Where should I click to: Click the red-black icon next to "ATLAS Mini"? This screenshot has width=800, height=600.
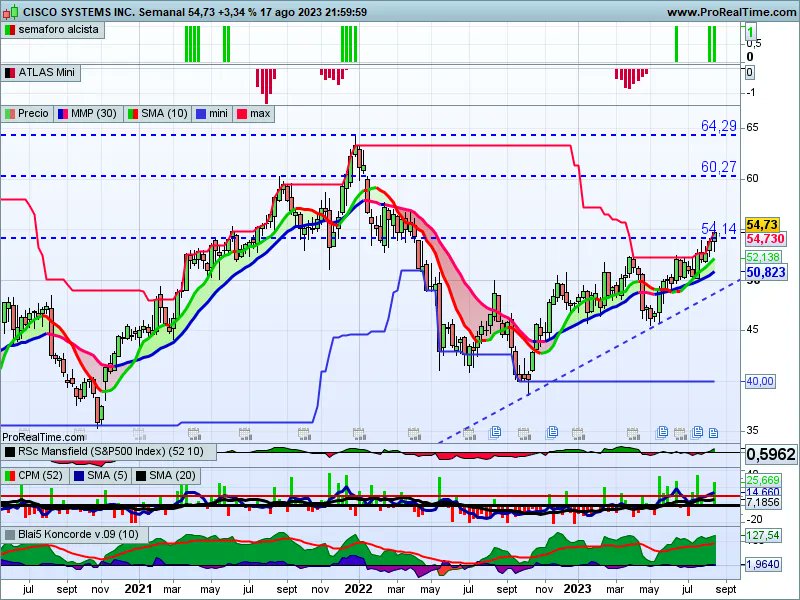9,72
